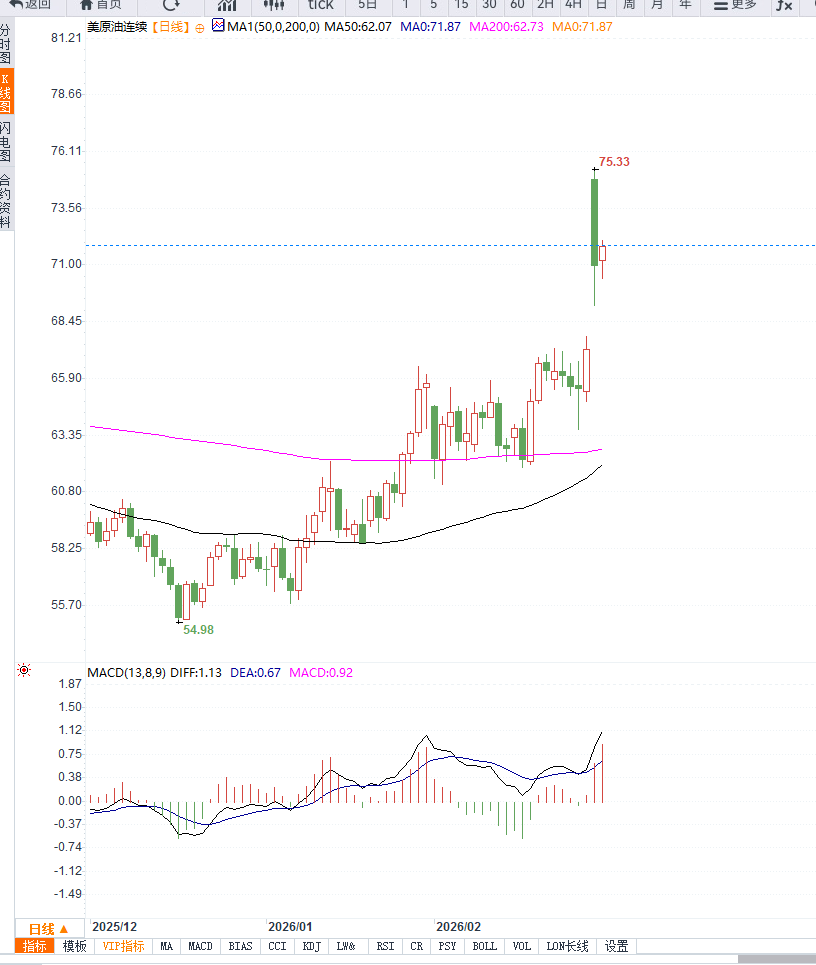
Task: Switch to 闪电图 side tab
Action: 6,142
